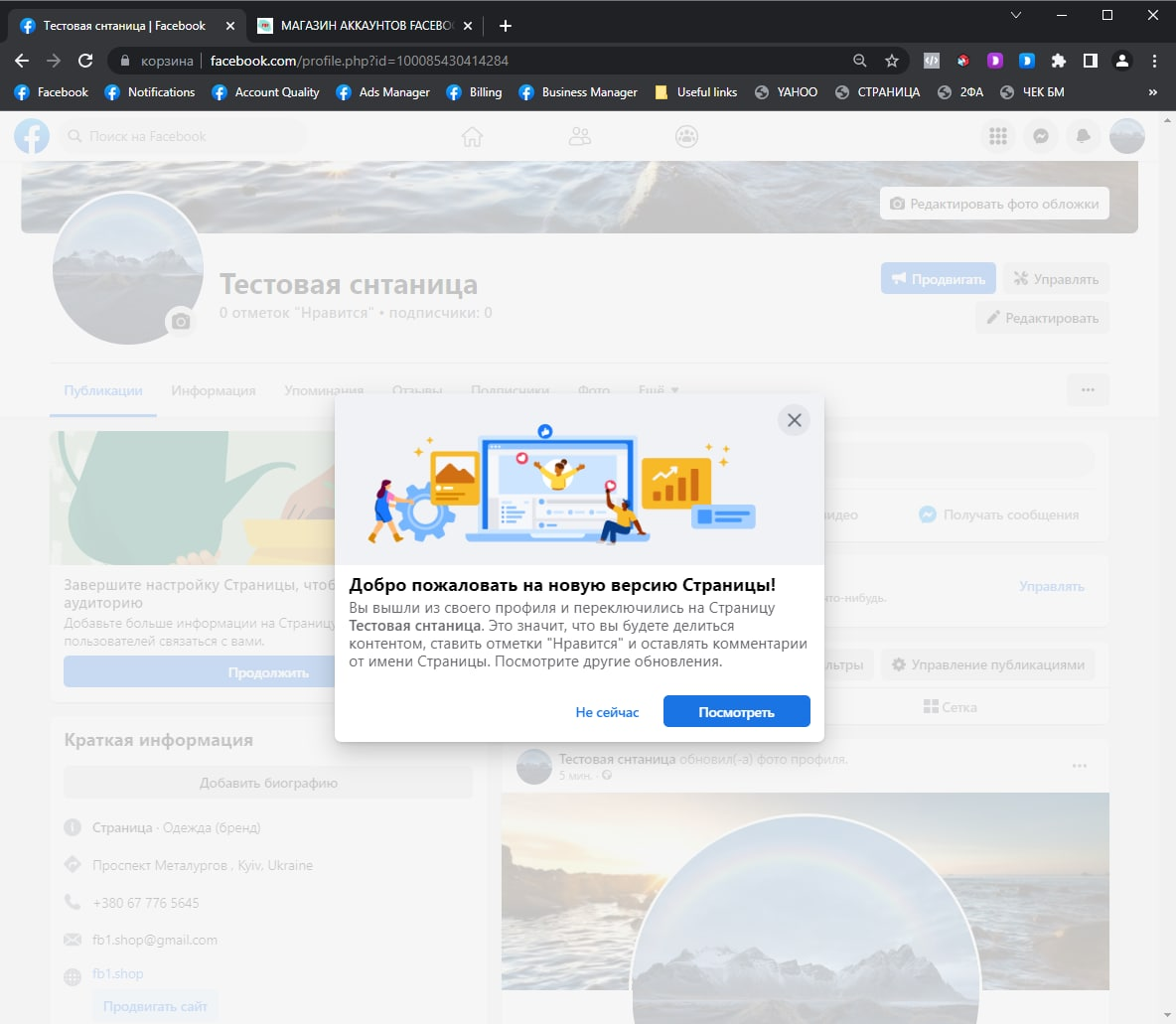Open the 2ФА bookmark
Screen dimensions: 1176x1024
(960, 92)
